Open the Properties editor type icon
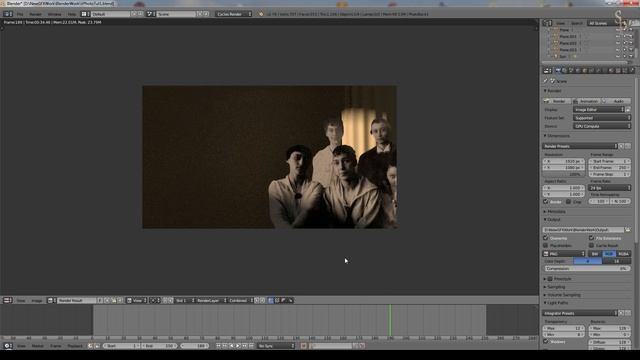This screenshot has width=640, height=360. pyautogui.click(x=546, y=71)
